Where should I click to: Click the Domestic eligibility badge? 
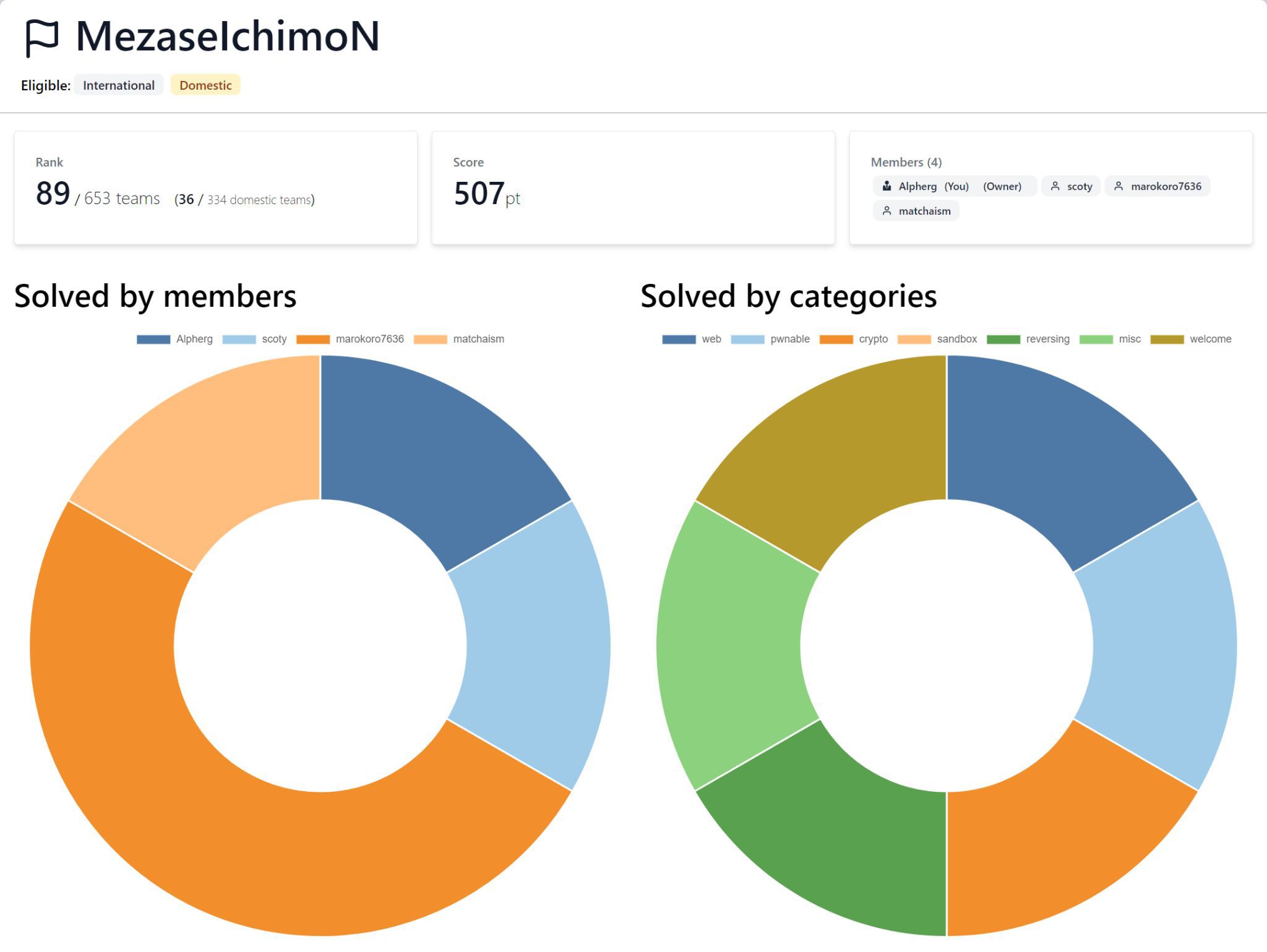[205, 85]
